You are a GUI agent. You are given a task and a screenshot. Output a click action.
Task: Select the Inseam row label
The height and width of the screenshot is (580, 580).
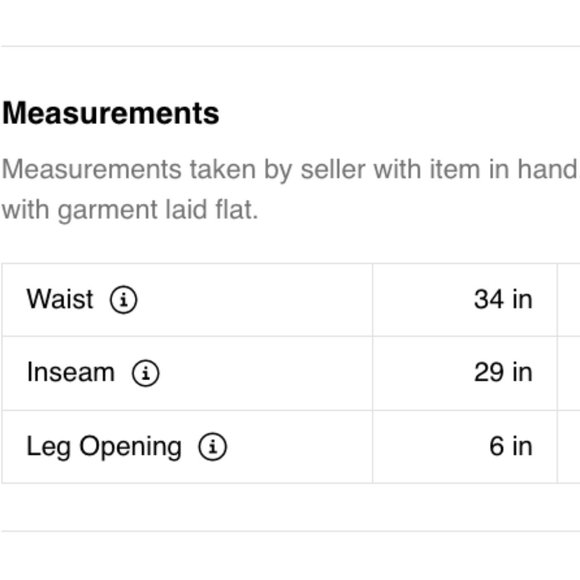tap(71, 372)
